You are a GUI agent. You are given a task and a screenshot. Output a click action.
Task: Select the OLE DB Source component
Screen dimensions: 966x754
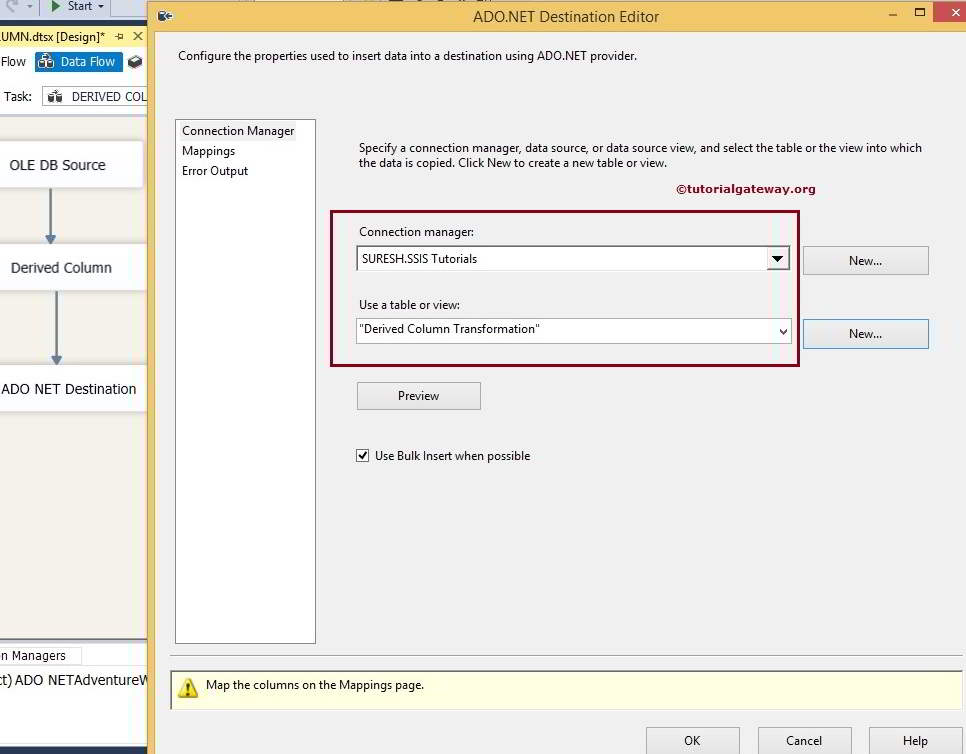point(60,165)
